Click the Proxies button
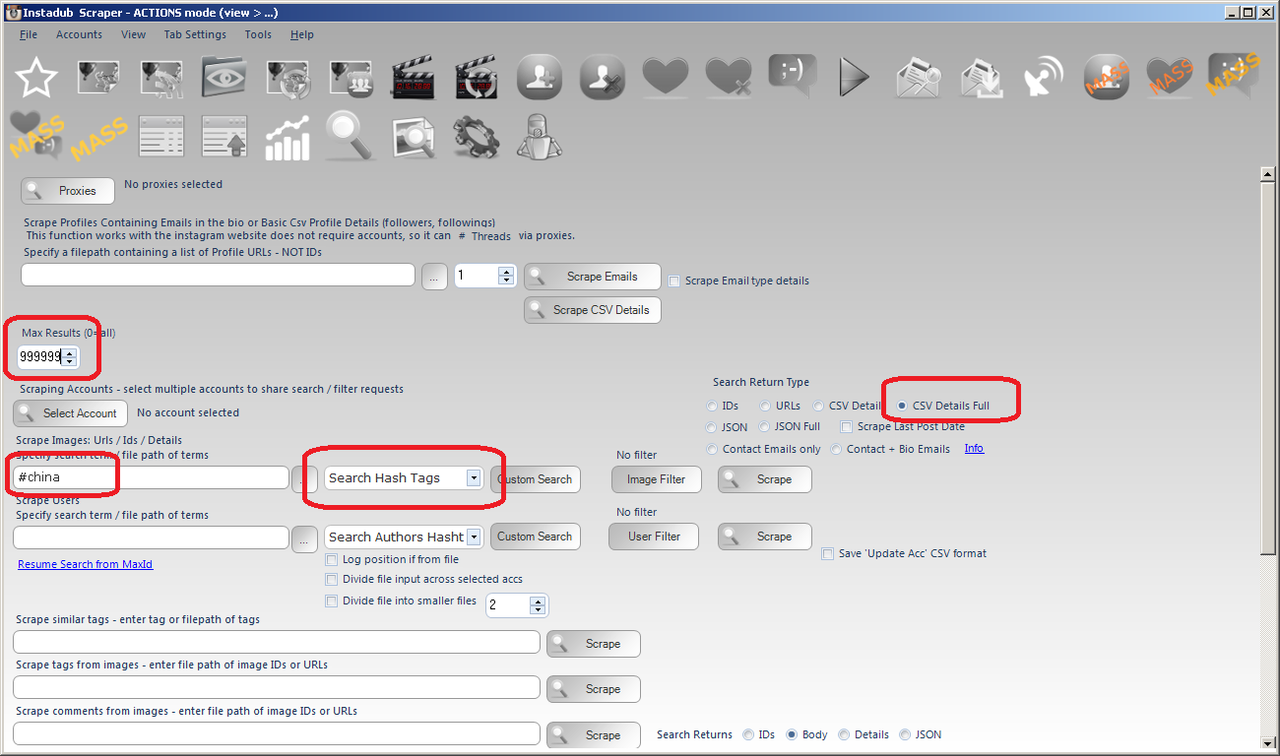The width and height of the screenshot is (1280, 756). pos(68,190)
